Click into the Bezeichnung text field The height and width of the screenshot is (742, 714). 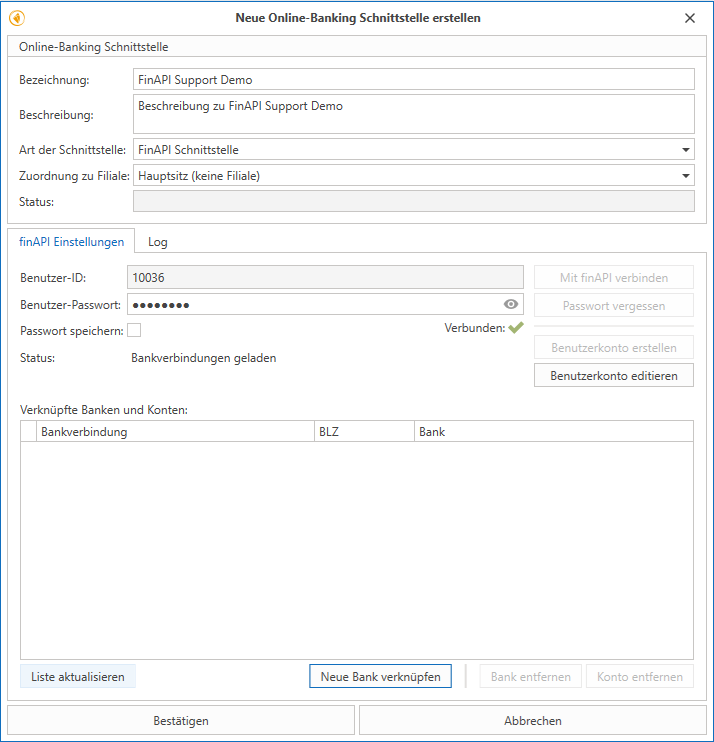[413, 80]
